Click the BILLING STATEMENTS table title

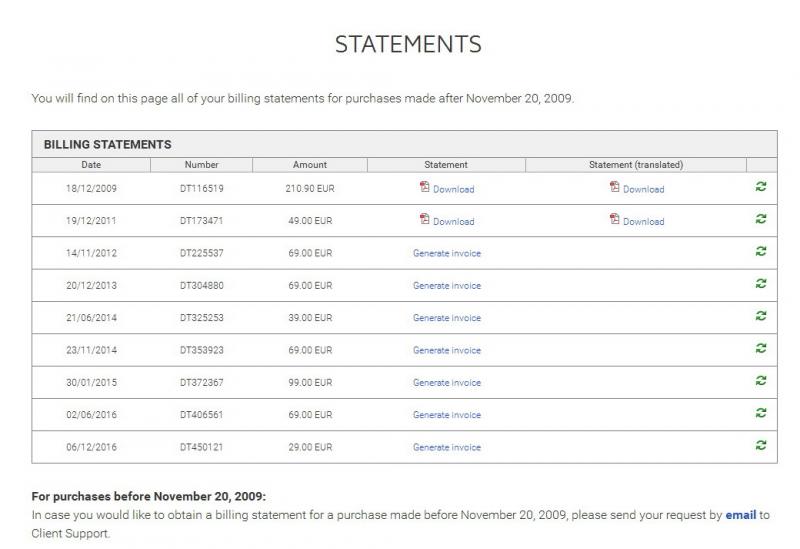pos(108,144)
